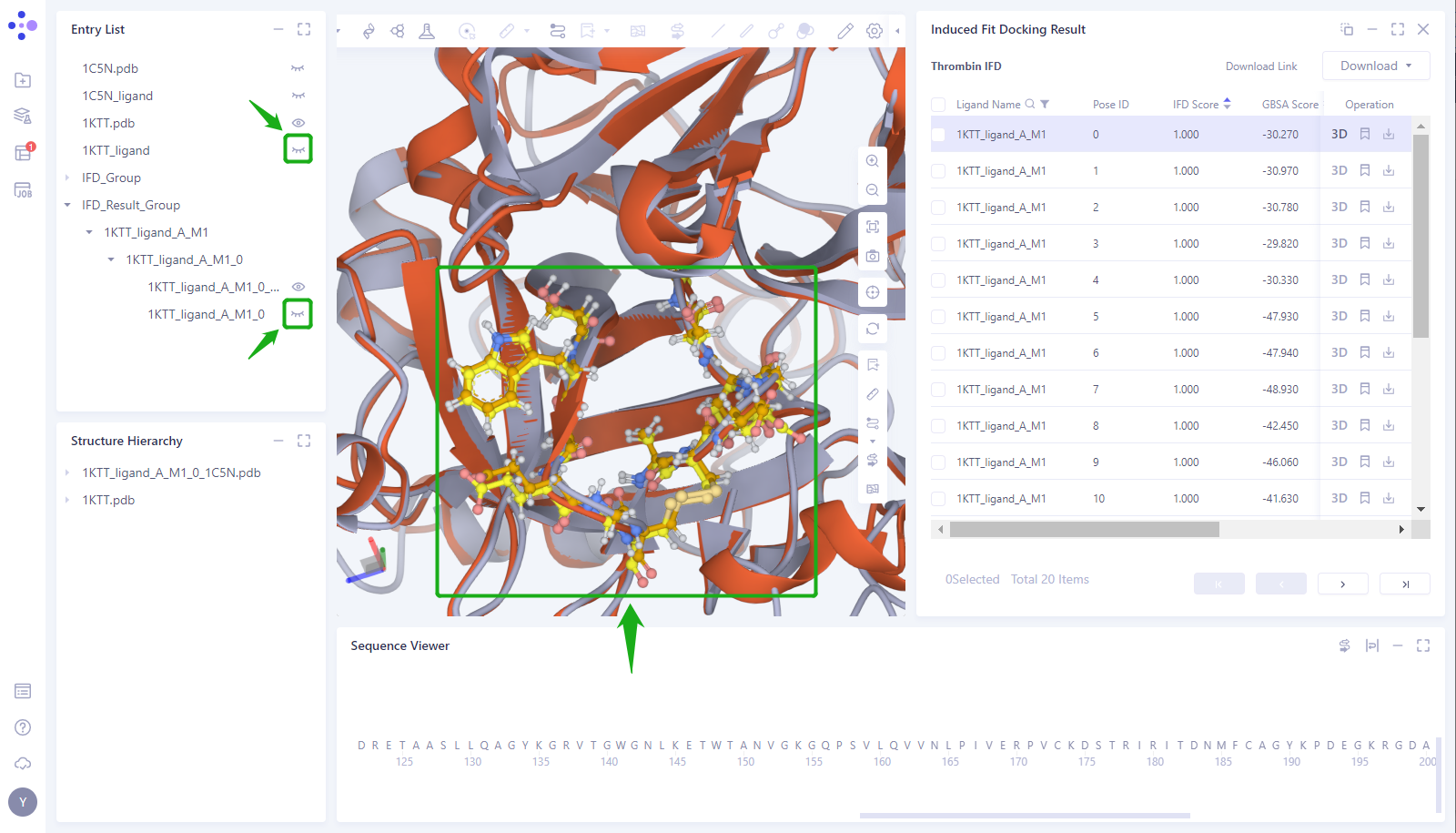Screen dimensions: 1456x833
Task: Collapse the IFD_Result_Group tree node
Action: click(x=66, y=205)
